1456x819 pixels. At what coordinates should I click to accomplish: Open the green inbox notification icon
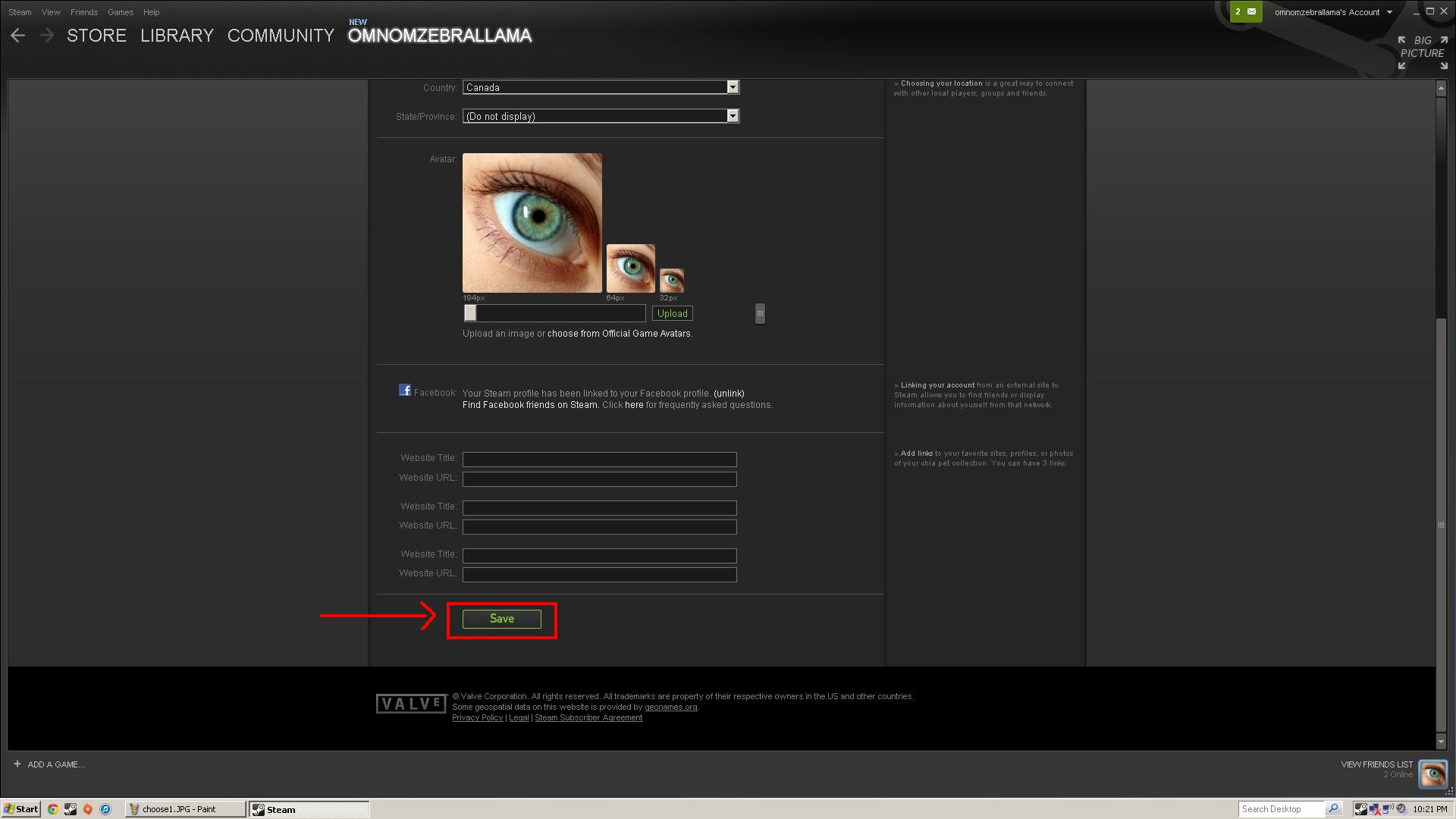pyautogui.click(x=1245, y=12)
